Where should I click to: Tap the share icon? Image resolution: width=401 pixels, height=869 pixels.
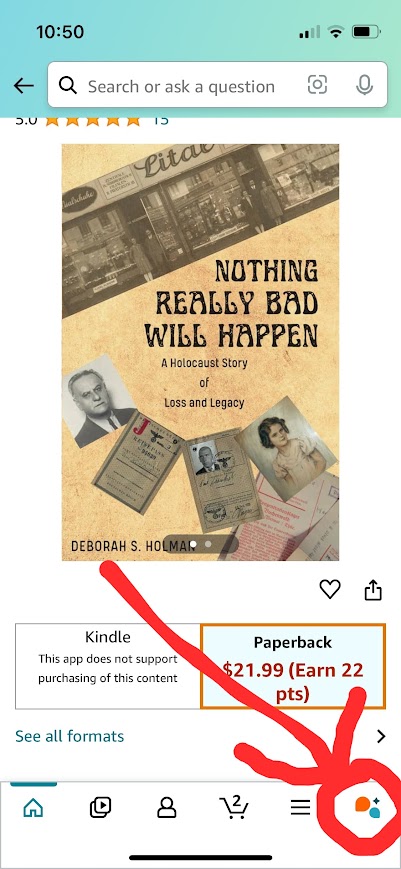pos(373,589)
